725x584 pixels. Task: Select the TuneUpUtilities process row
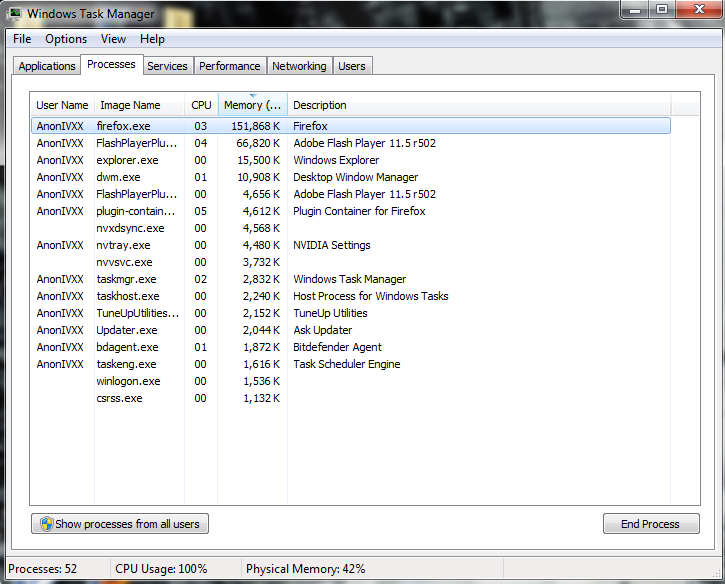point(351,313)
